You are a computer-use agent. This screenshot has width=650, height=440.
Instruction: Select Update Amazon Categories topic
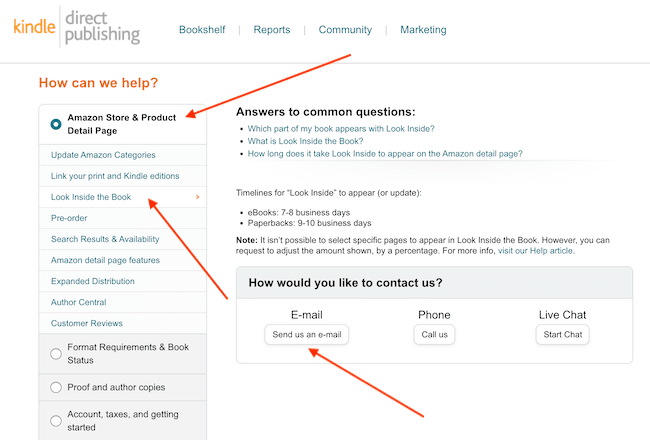103,155
